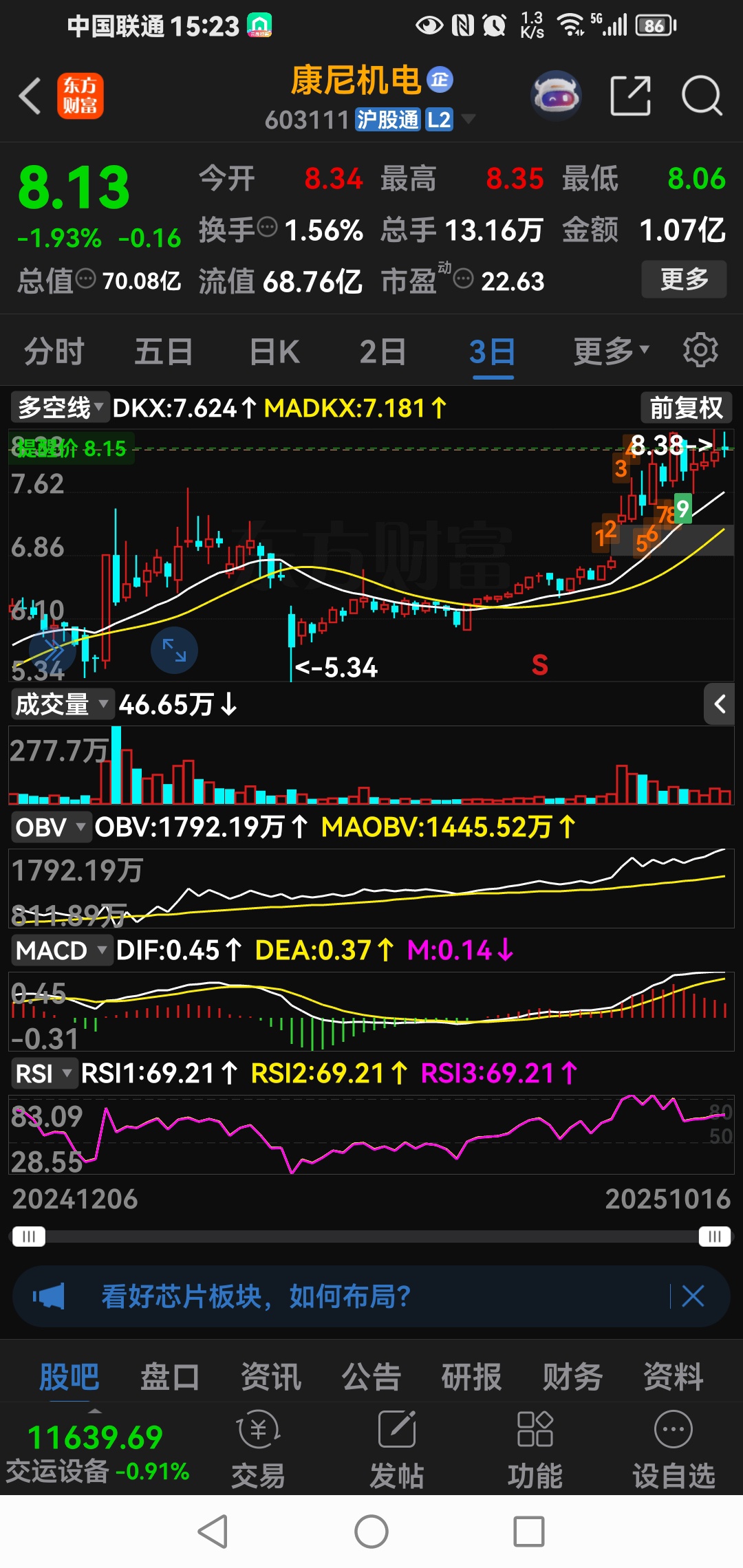Tap the volume bar chart panel
The width and height of the screenshot is (743, 1568).
click(x=371, y=765)
